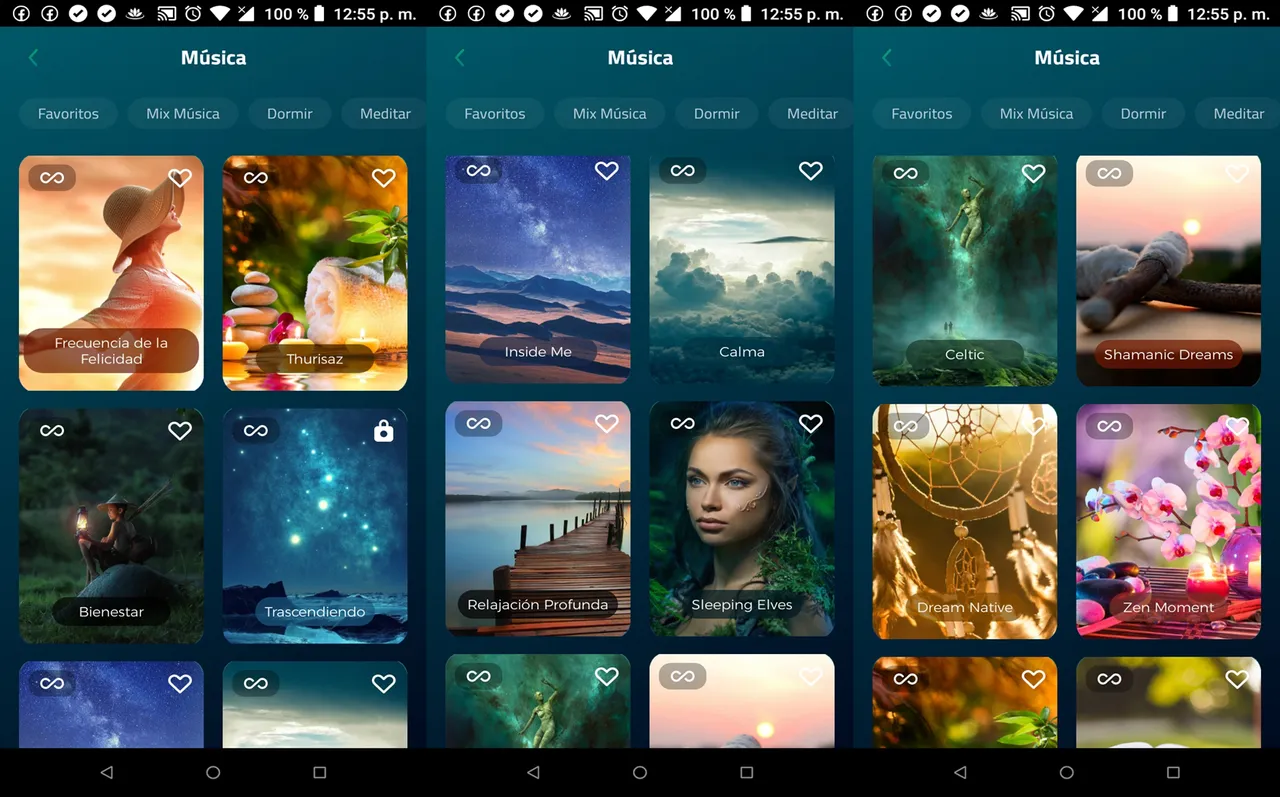The height and width of the screenshot is (797, 1280).
Task: Toggle the favorite heart on Inside Me
Action: [x=607, y=171]
